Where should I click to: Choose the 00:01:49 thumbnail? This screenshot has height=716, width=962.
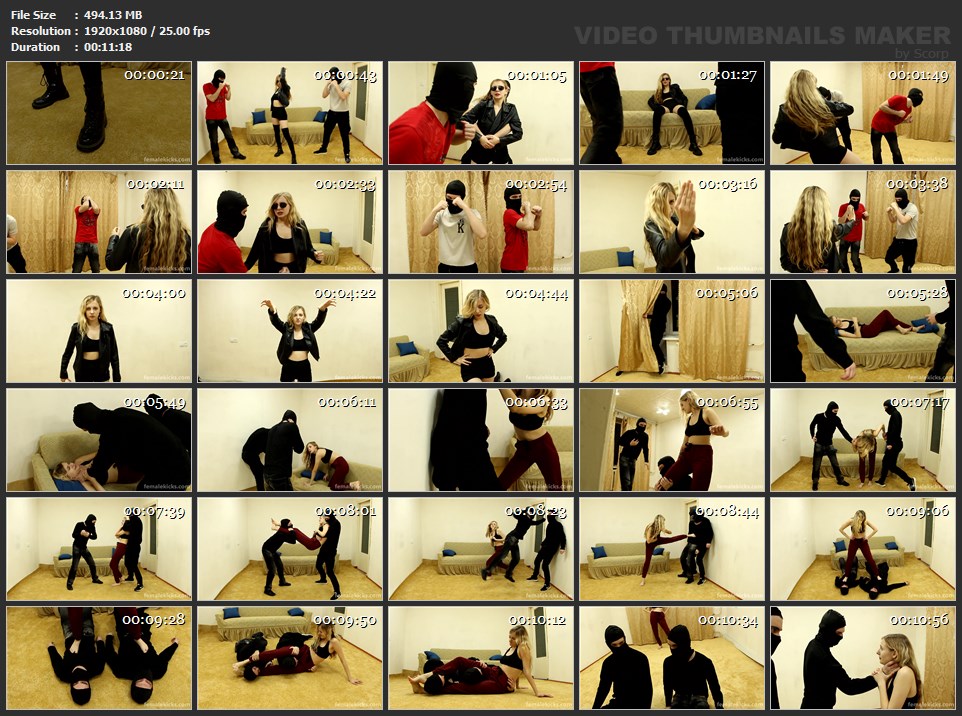click(863, 113)
